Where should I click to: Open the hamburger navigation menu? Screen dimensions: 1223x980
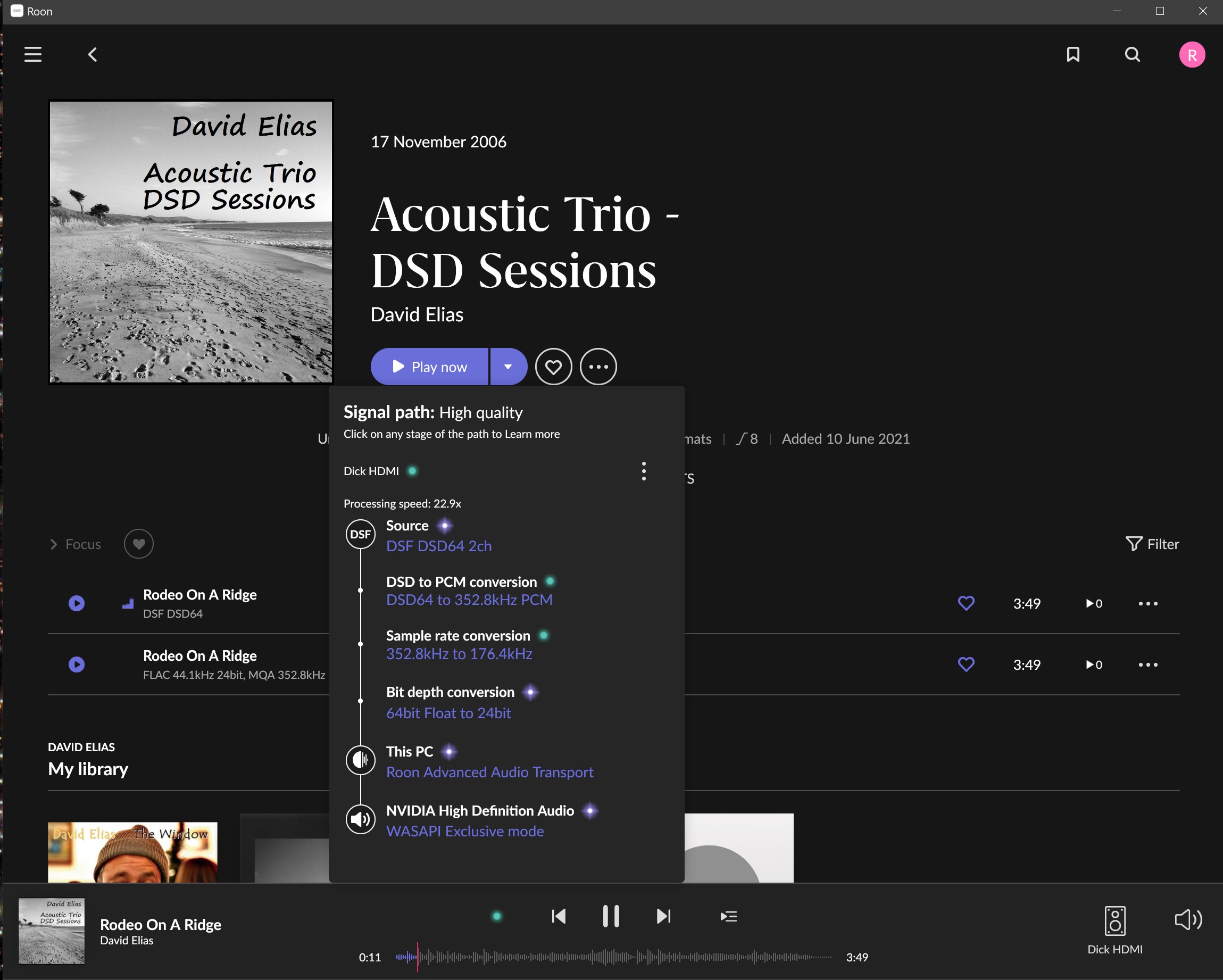[33, 54]
